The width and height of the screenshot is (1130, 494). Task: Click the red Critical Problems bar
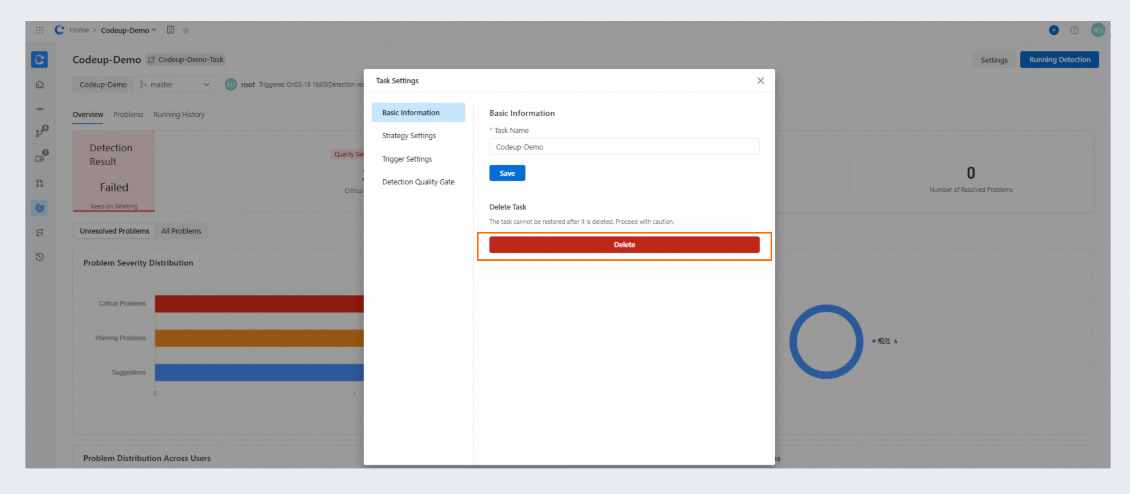[x=259, y=304]
